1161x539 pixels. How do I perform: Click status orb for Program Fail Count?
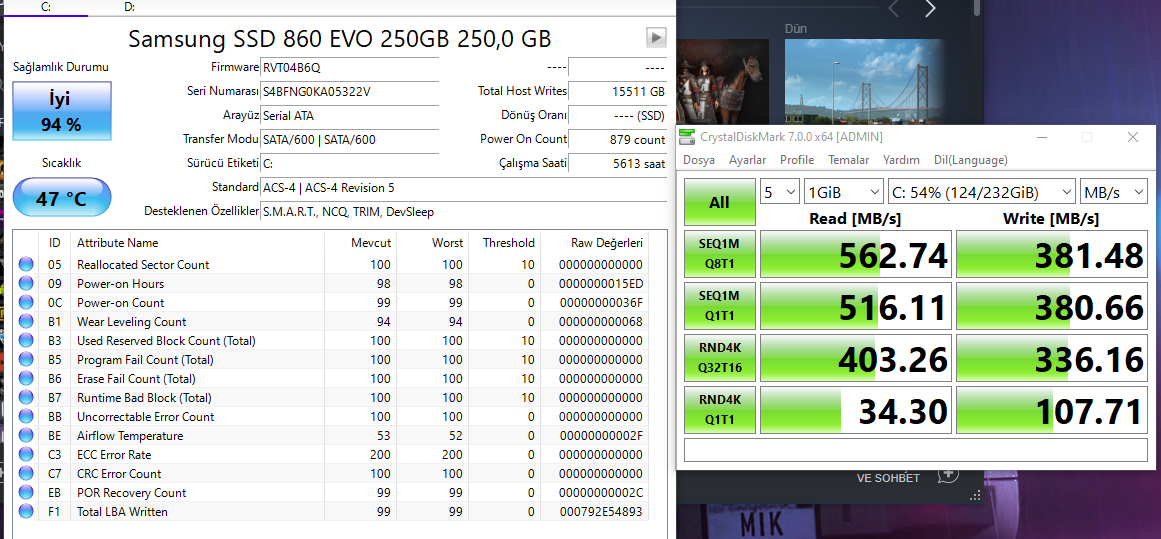coord(27,360)
